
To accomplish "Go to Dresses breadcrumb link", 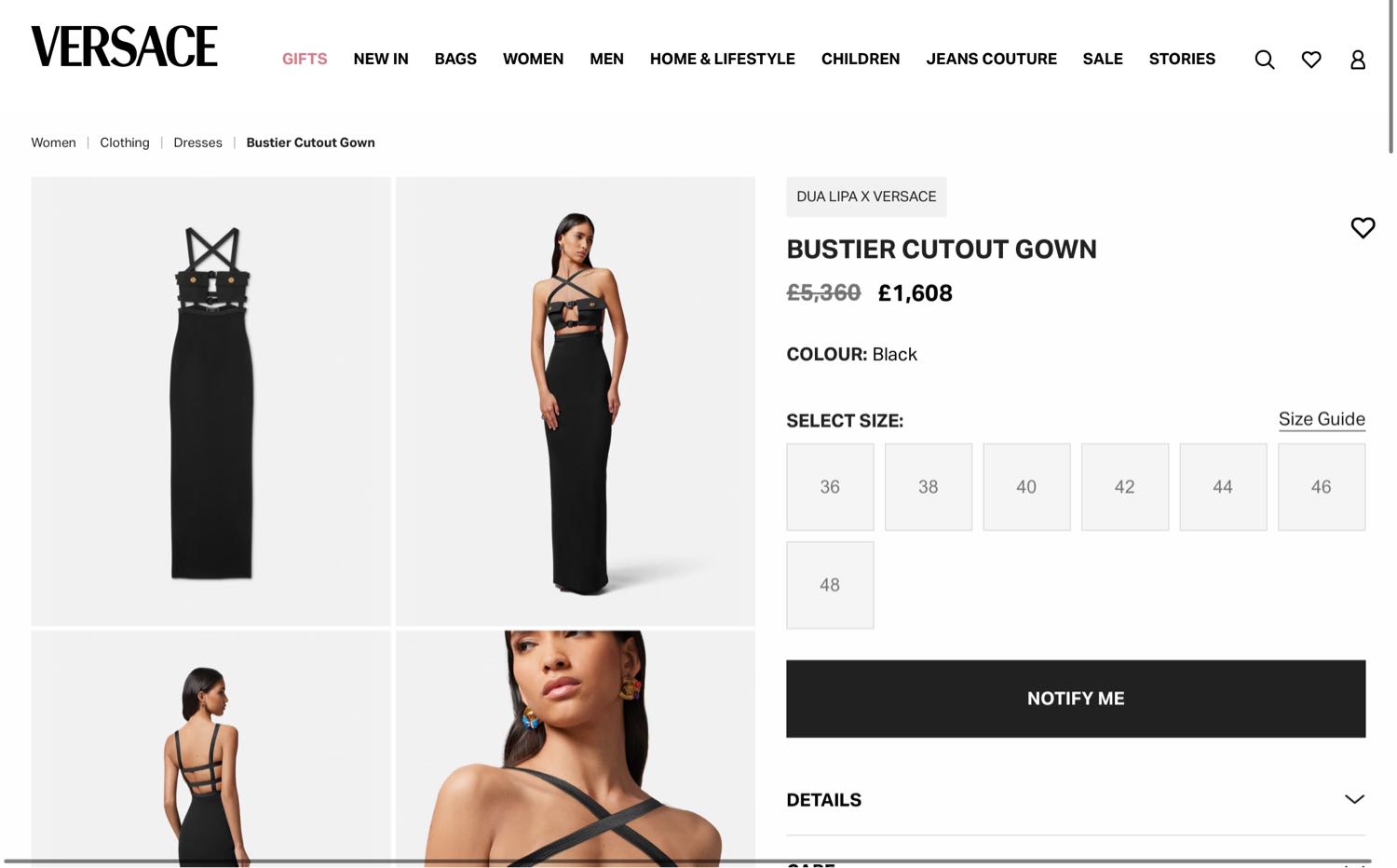I will (197, 142).
